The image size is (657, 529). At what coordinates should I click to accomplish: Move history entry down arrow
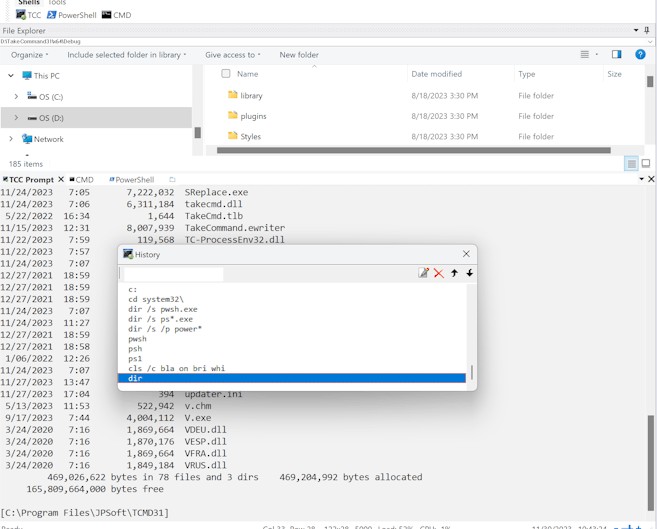pyautogui.click(x=469, y=273)
